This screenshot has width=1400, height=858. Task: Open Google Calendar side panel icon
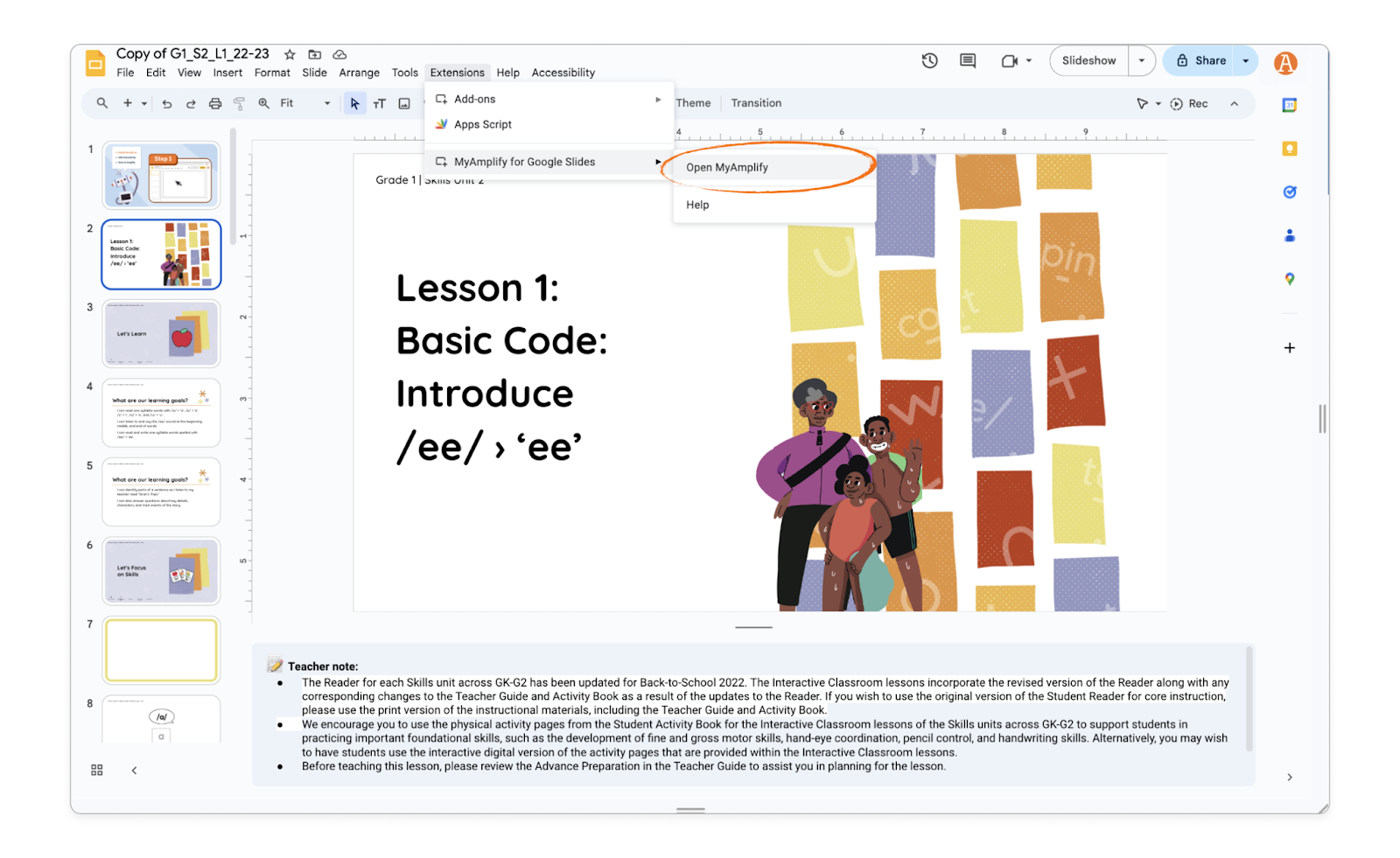click(x=1289, y=105)
